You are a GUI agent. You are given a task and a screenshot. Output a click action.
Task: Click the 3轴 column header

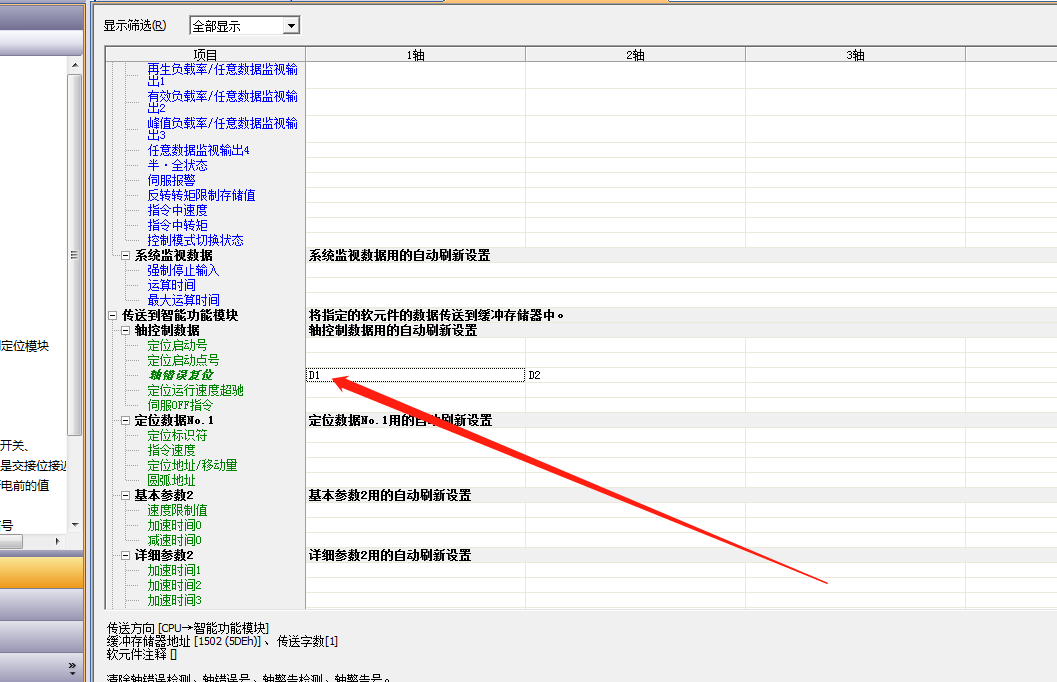pos(855,55)
